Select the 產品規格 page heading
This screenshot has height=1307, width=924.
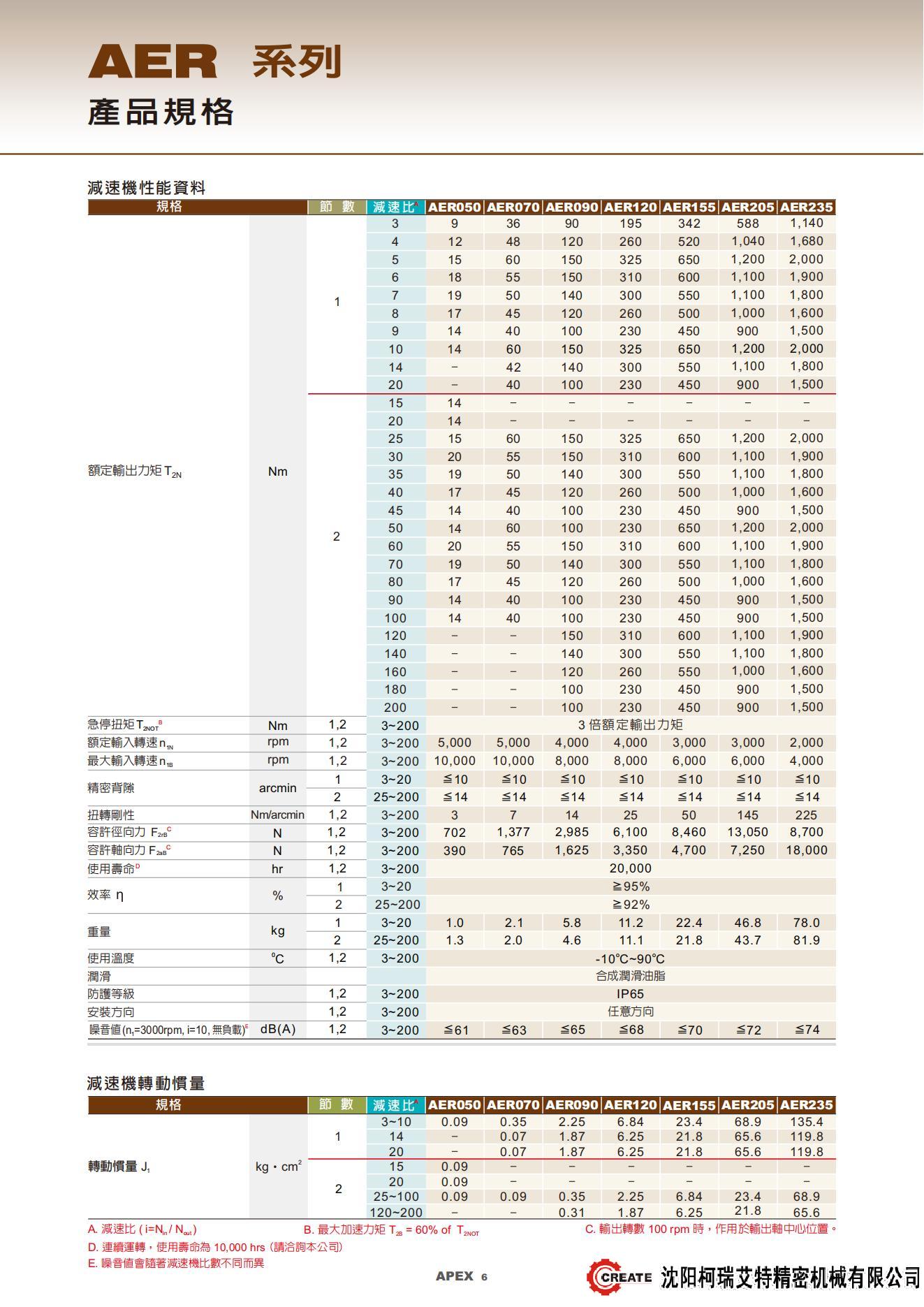pyautogui.click(x=161, y=112)
